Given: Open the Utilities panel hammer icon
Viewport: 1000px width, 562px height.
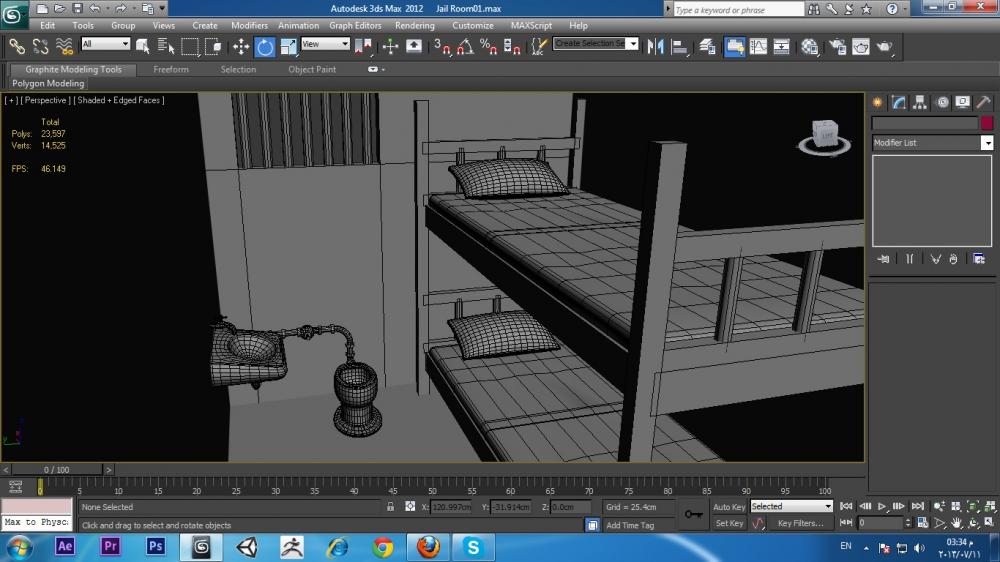Looking at the screenshot, I should 983,102.
